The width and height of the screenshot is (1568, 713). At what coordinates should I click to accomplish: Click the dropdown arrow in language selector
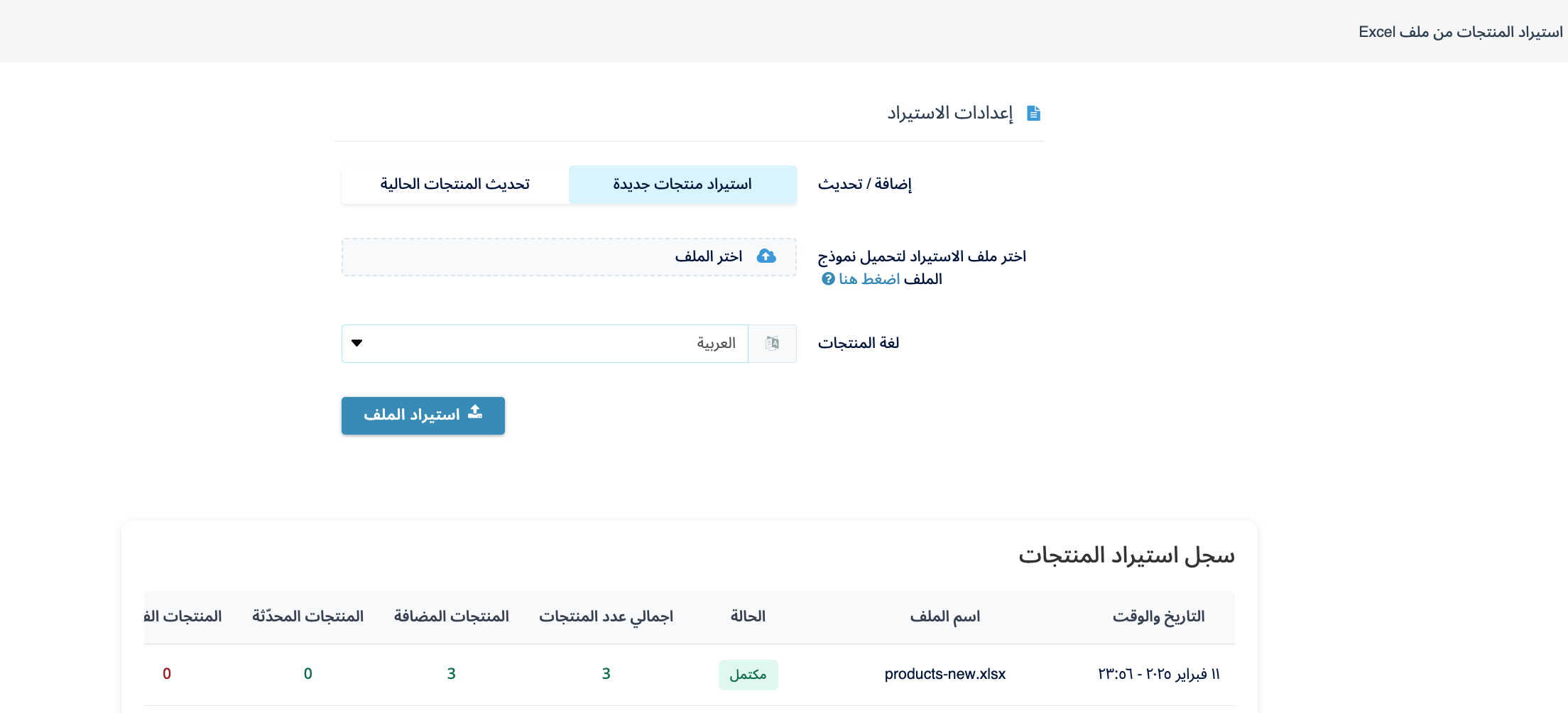coord(357,344)
